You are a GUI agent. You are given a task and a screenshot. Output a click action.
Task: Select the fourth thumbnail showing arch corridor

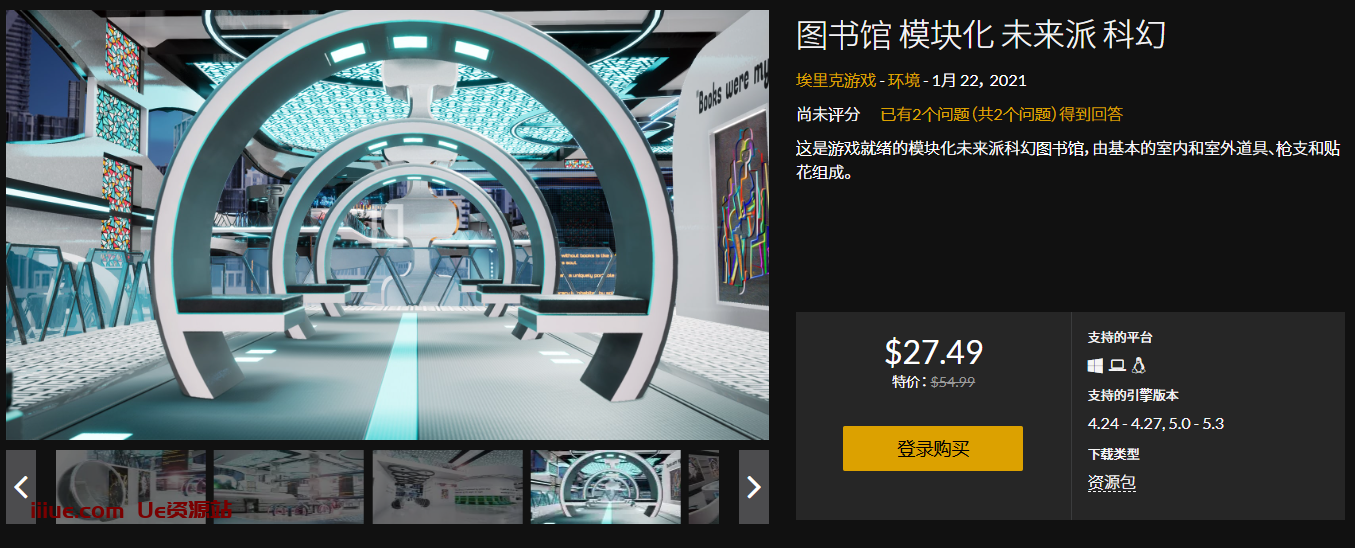tap(606, 487)
